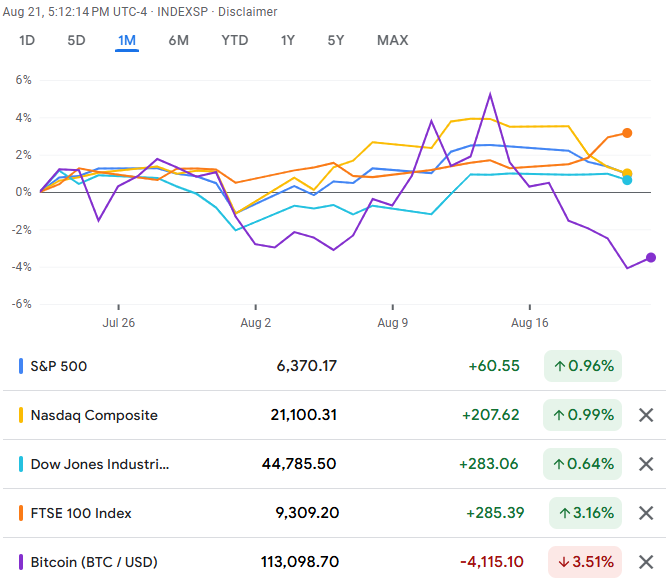666x581 pixels.
Task: Click the Bitcoin price 113,098.70
Action: [x=300, y=562]
